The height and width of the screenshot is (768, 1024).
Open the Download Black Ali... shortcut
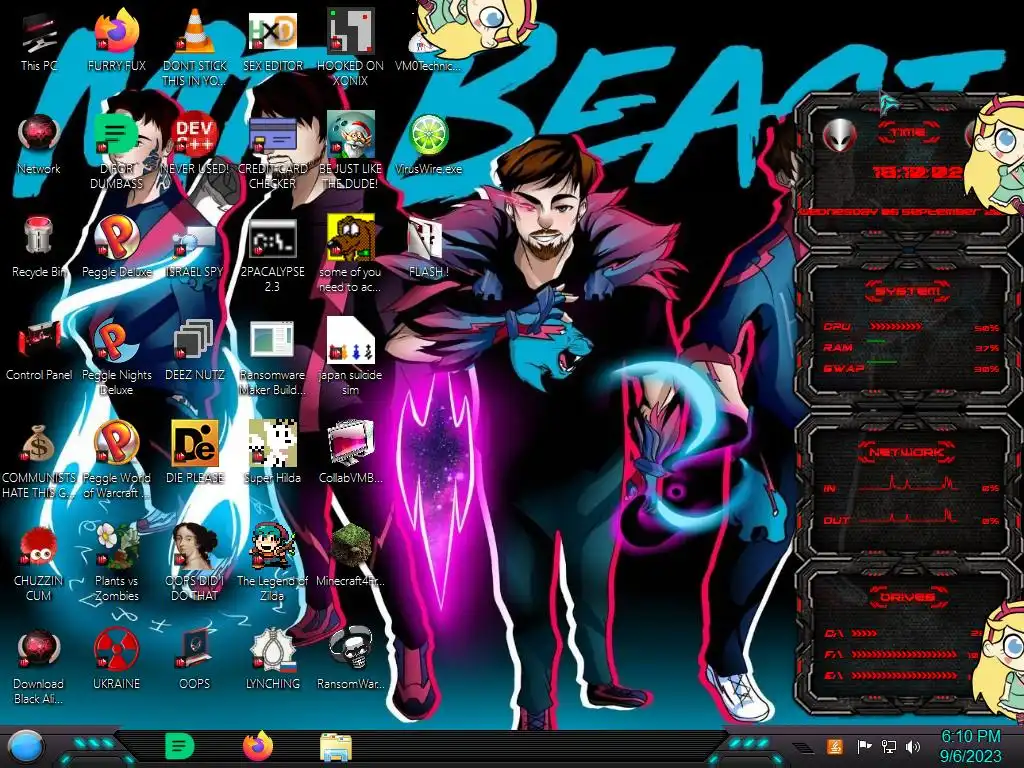(39, 666)
